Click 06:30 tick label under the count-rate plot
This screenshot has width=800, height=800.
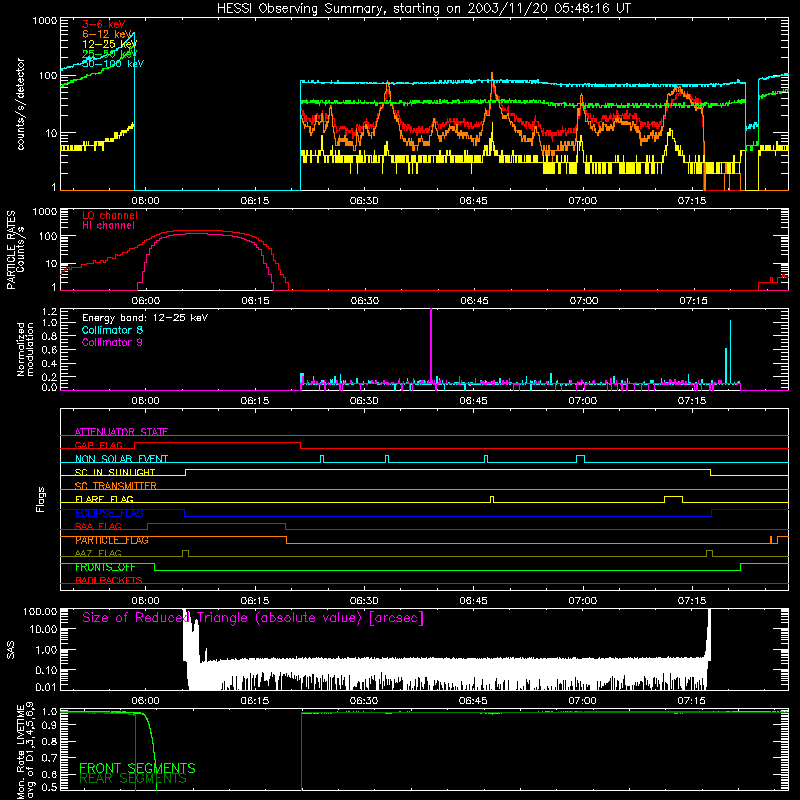364,201
